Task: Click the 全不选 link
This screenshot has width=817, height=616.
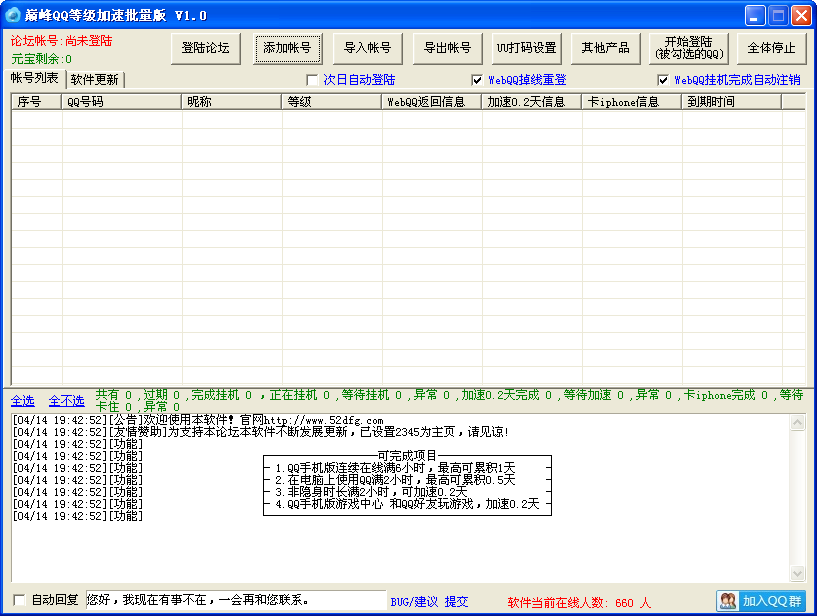Action: [67, 401]
